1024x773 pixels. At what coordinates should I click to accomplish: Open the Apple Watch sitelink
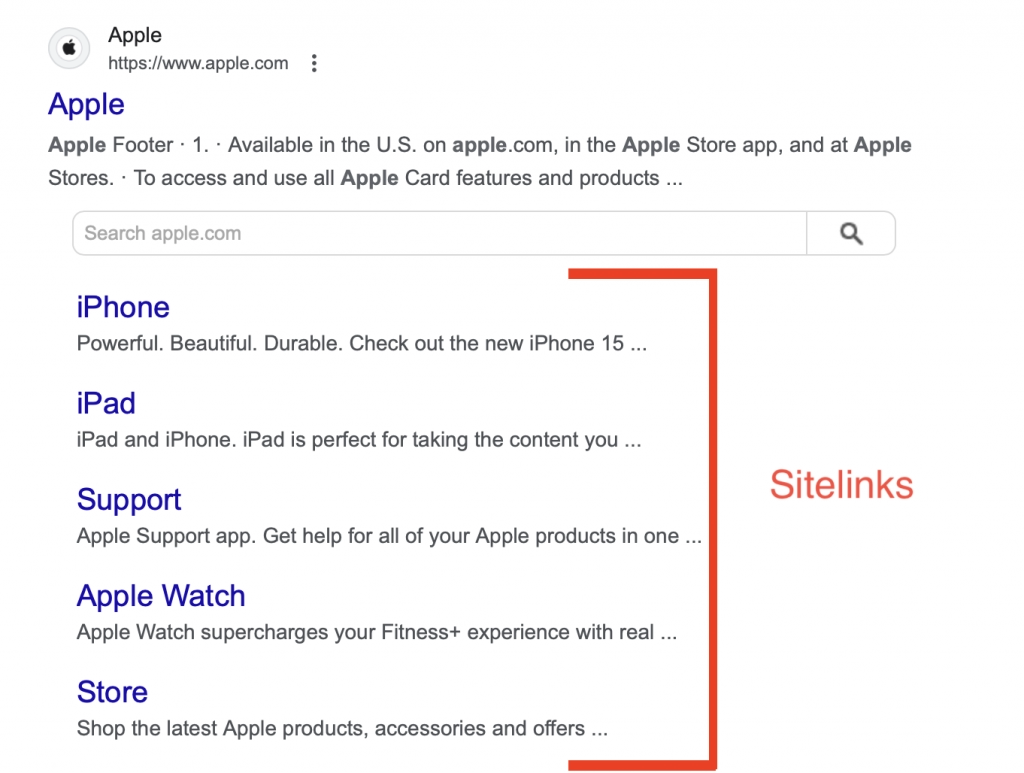[x=161, y=596]
